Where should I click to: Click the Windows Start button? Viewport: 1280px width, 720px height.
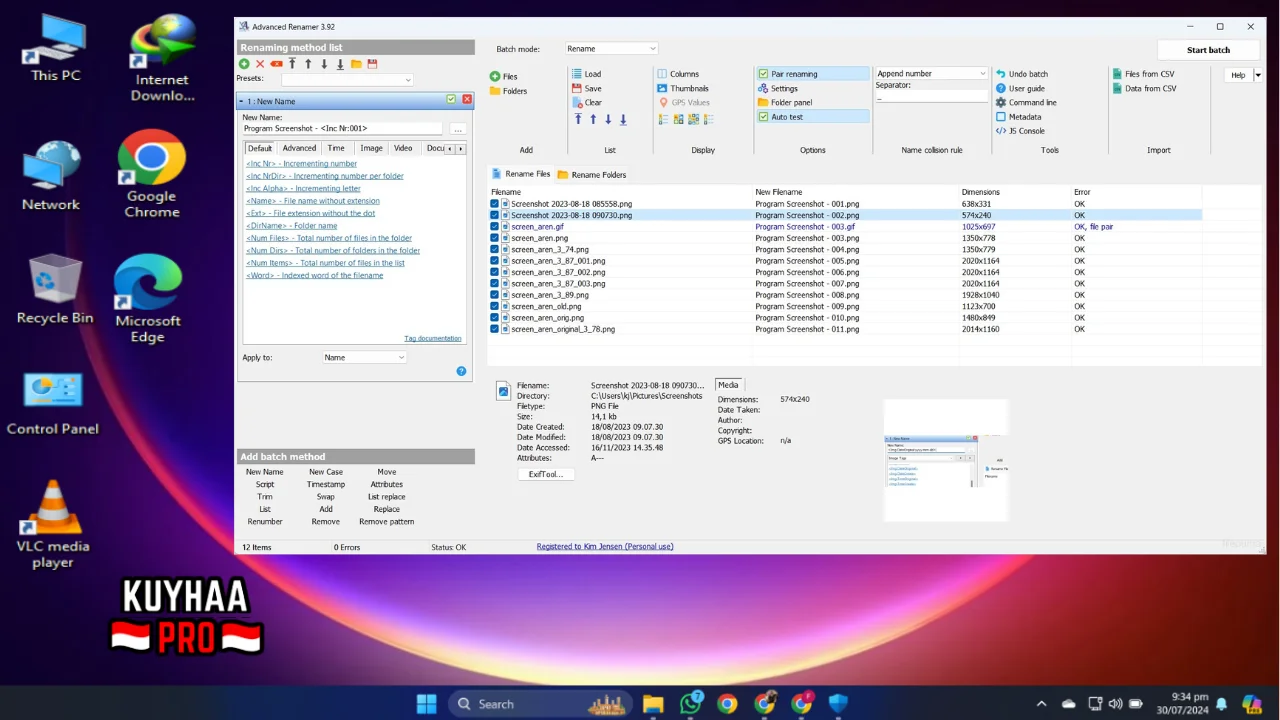(426, 704)
